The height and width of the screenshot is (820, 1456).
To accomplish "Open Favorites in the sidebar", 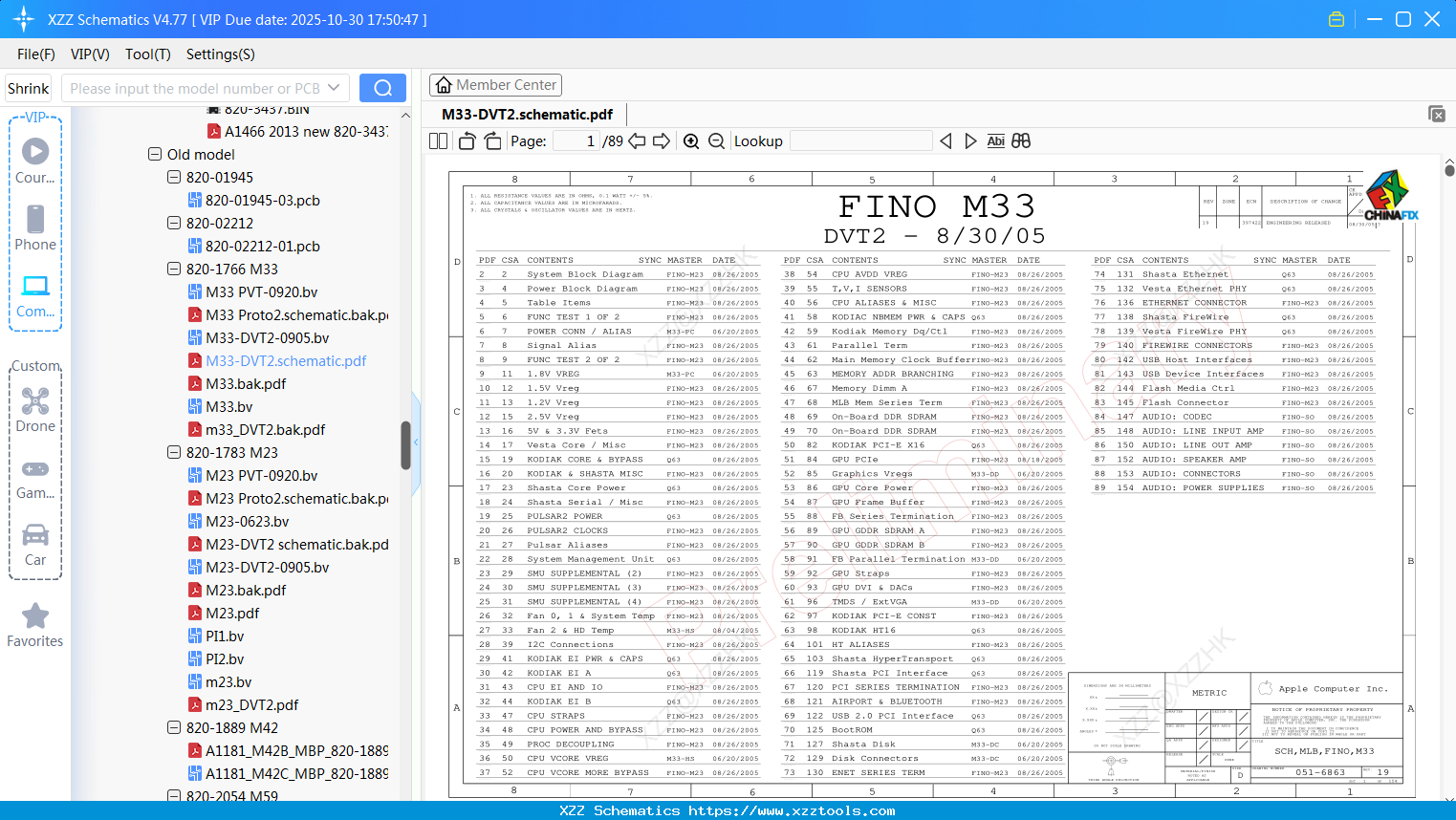I will click(35, 626).
